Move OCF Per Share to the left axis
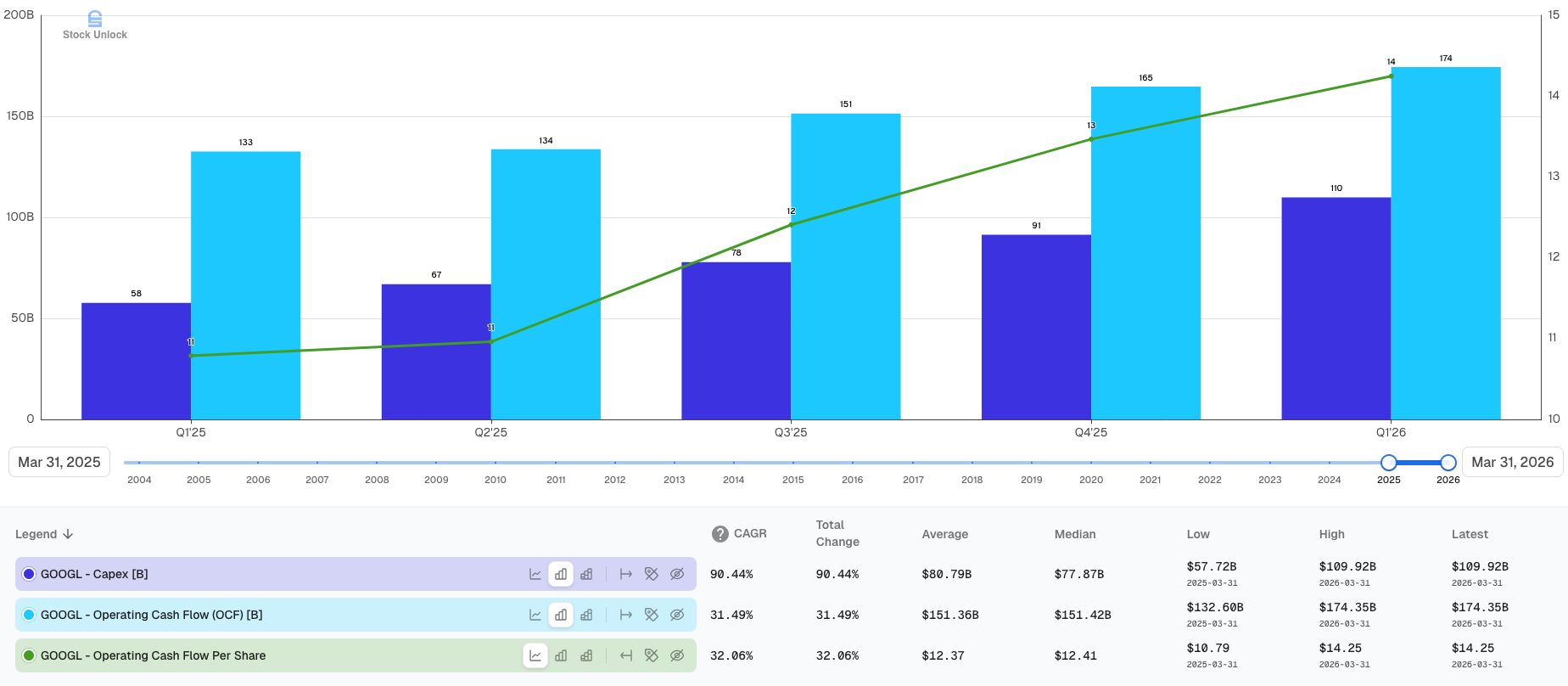 click(626, 655)
